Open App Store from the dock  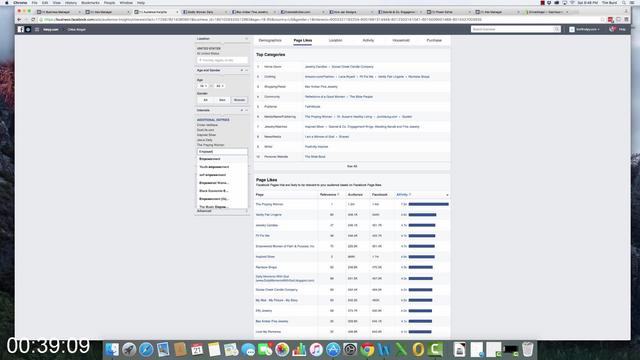(333, 349)
